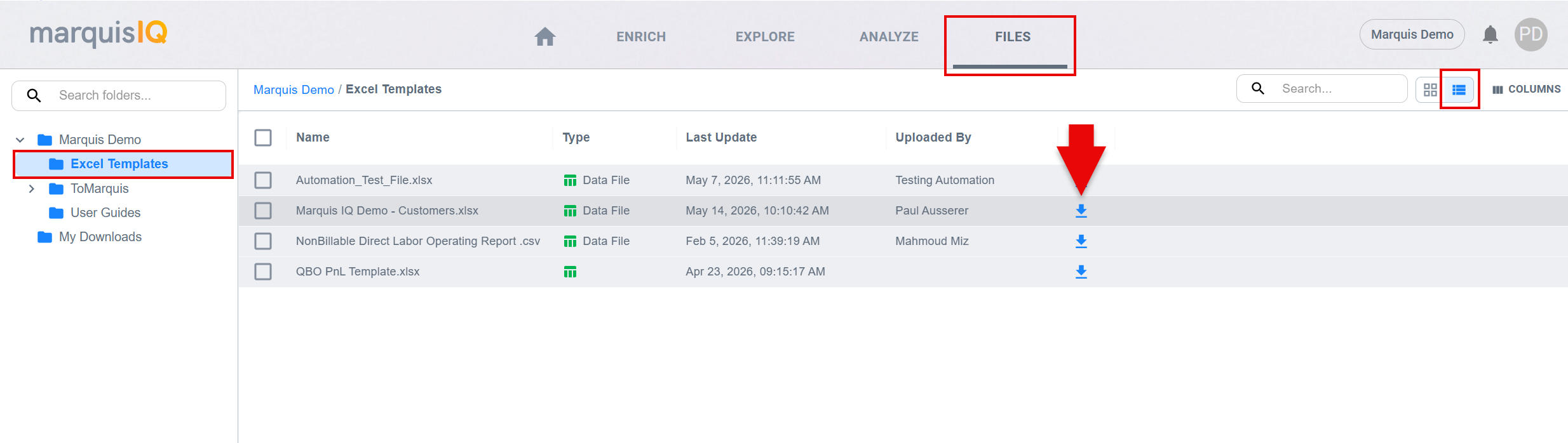Image resolution: width=1568 pixels, height=443 pixels.
Task: Sort by Name column header
Action: tap(313, 137)
